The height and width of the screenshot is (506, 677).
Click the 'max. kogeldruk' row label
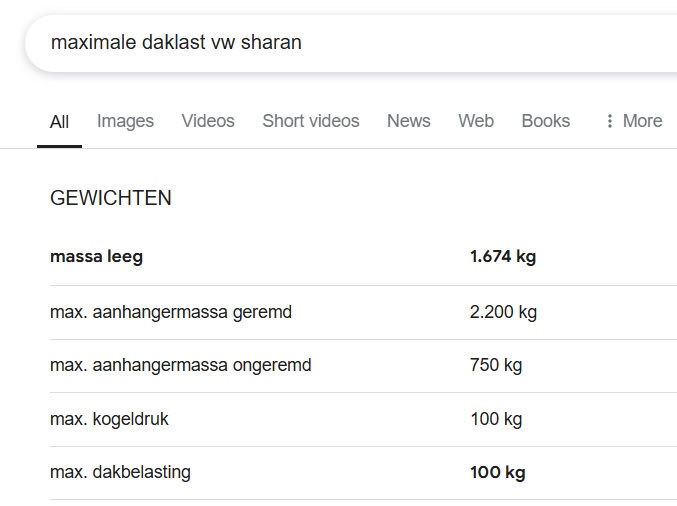(x=109, y=419)
